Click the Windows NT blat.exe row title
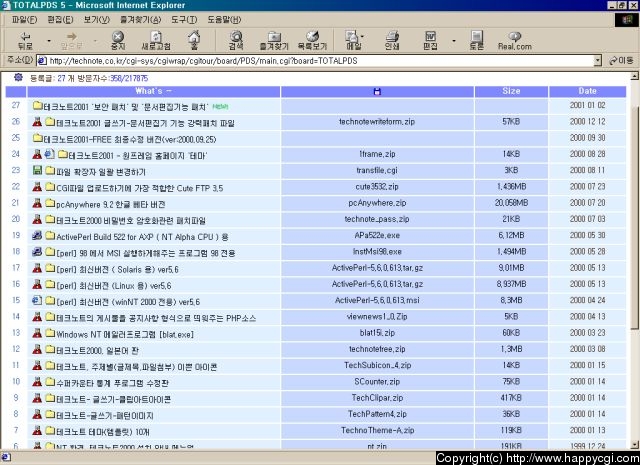 [x=125, y=334]
